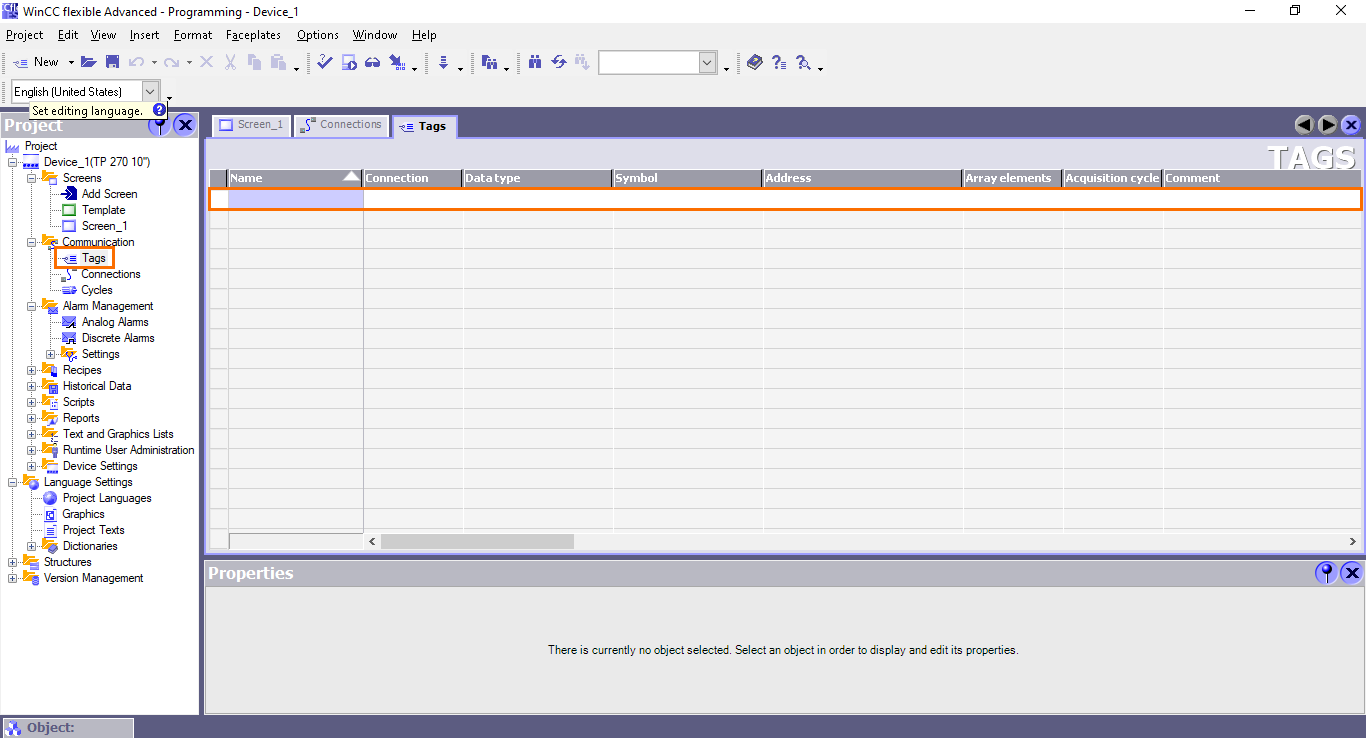Expand the Scripts folder

(x=32, y=402)
